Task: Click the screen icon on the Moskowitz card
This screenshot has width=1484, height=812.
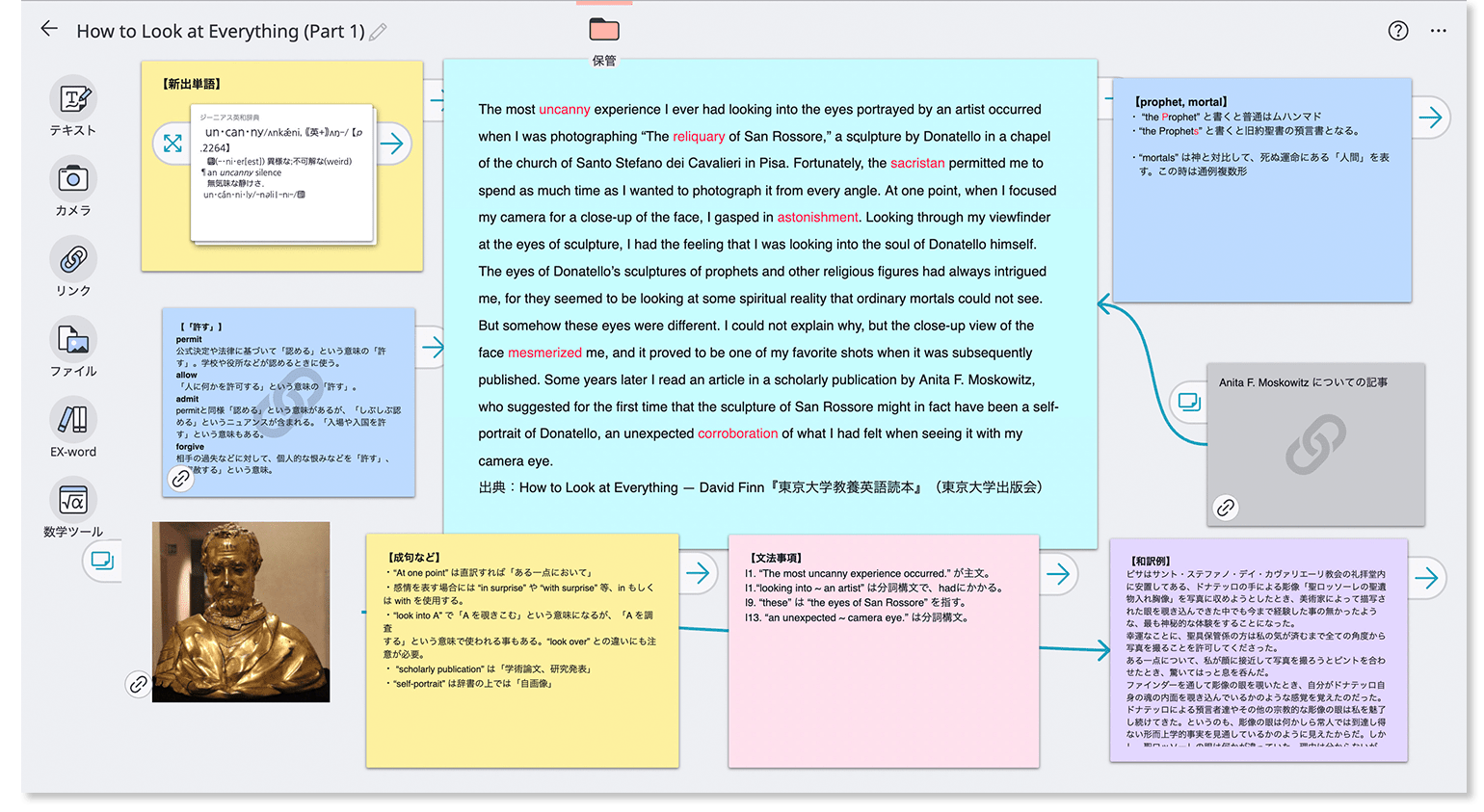Action: pos(1189,402)
